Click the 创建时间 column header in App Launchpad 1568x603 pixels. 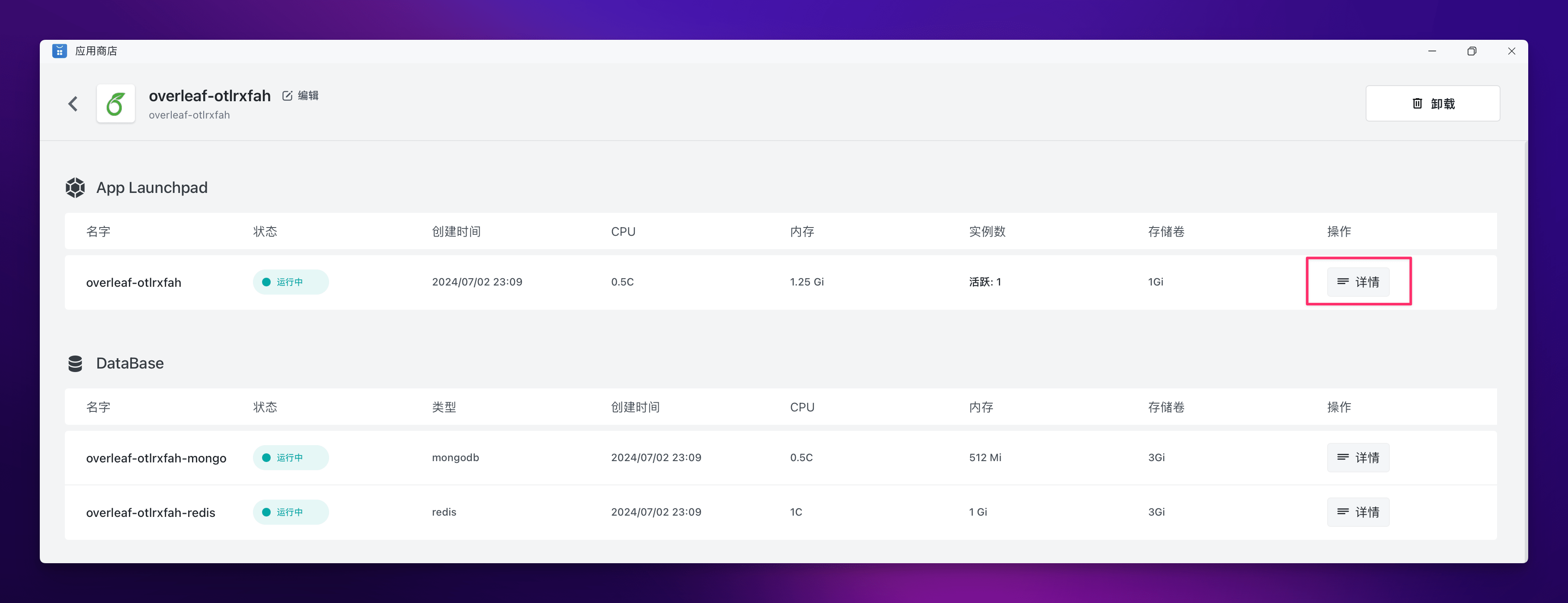click(456, 231)
